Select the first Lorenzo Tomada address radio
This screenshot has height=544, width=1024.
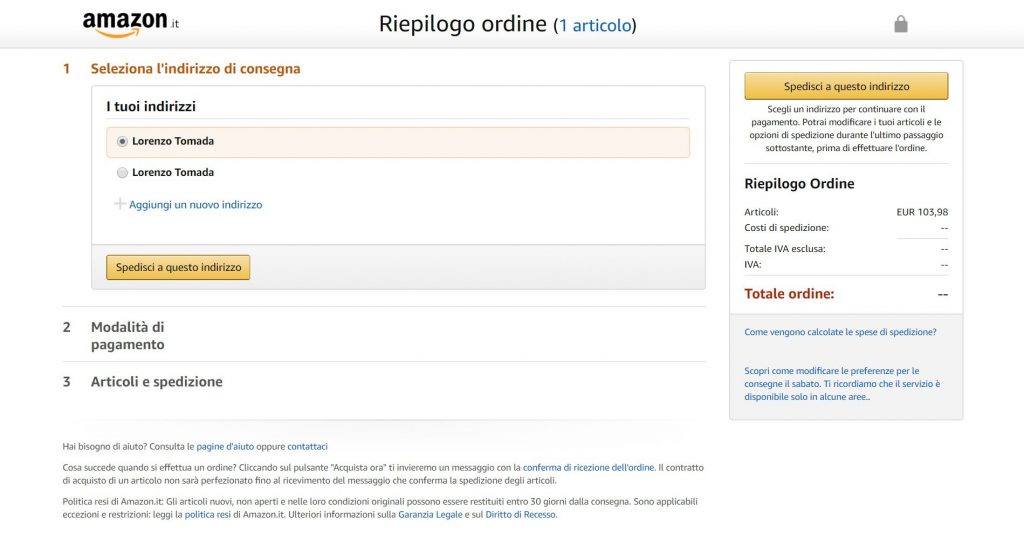pos(123,142)
